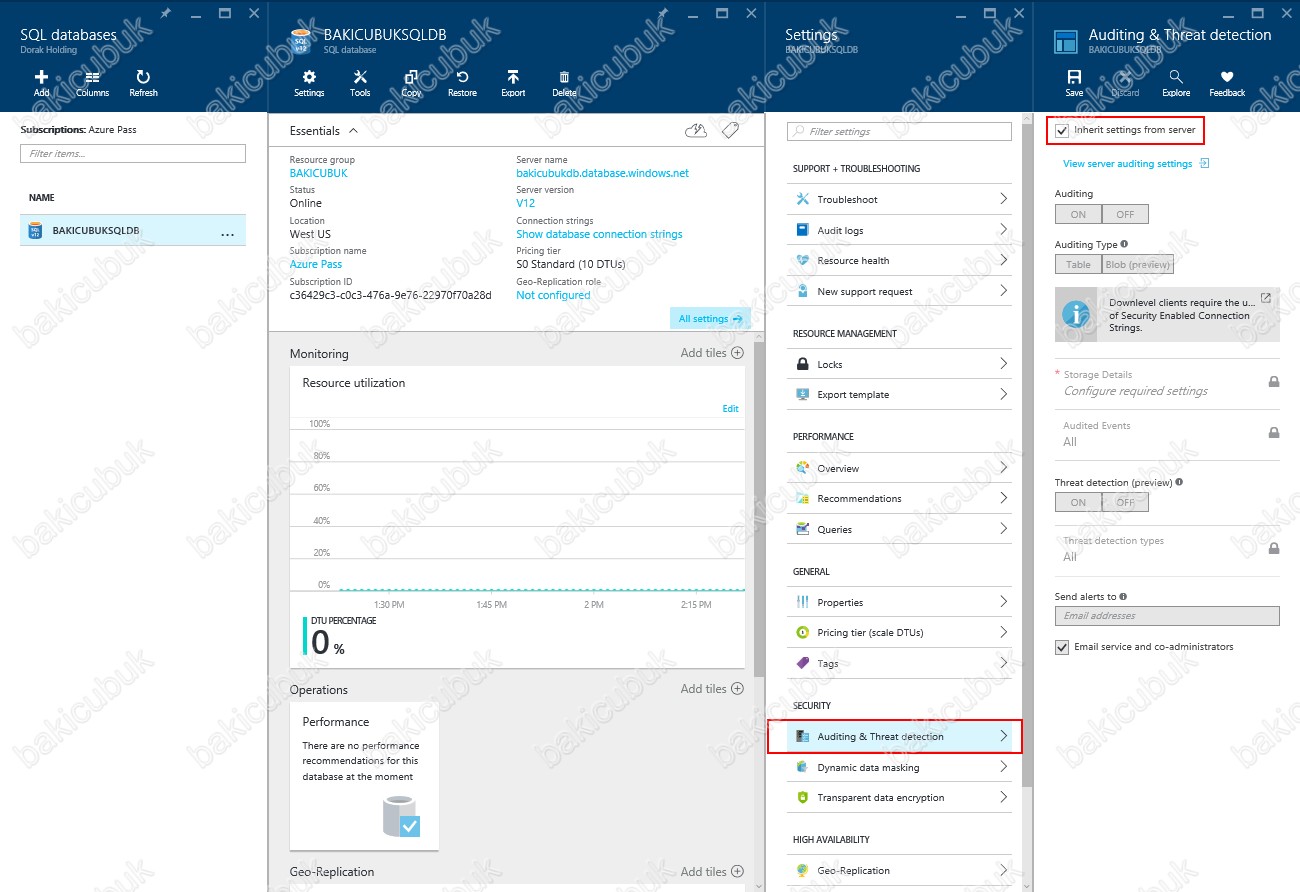Click the Filter items input
Image resolution: width=1300 pixels, height=892 pixels.
(133, 154)
